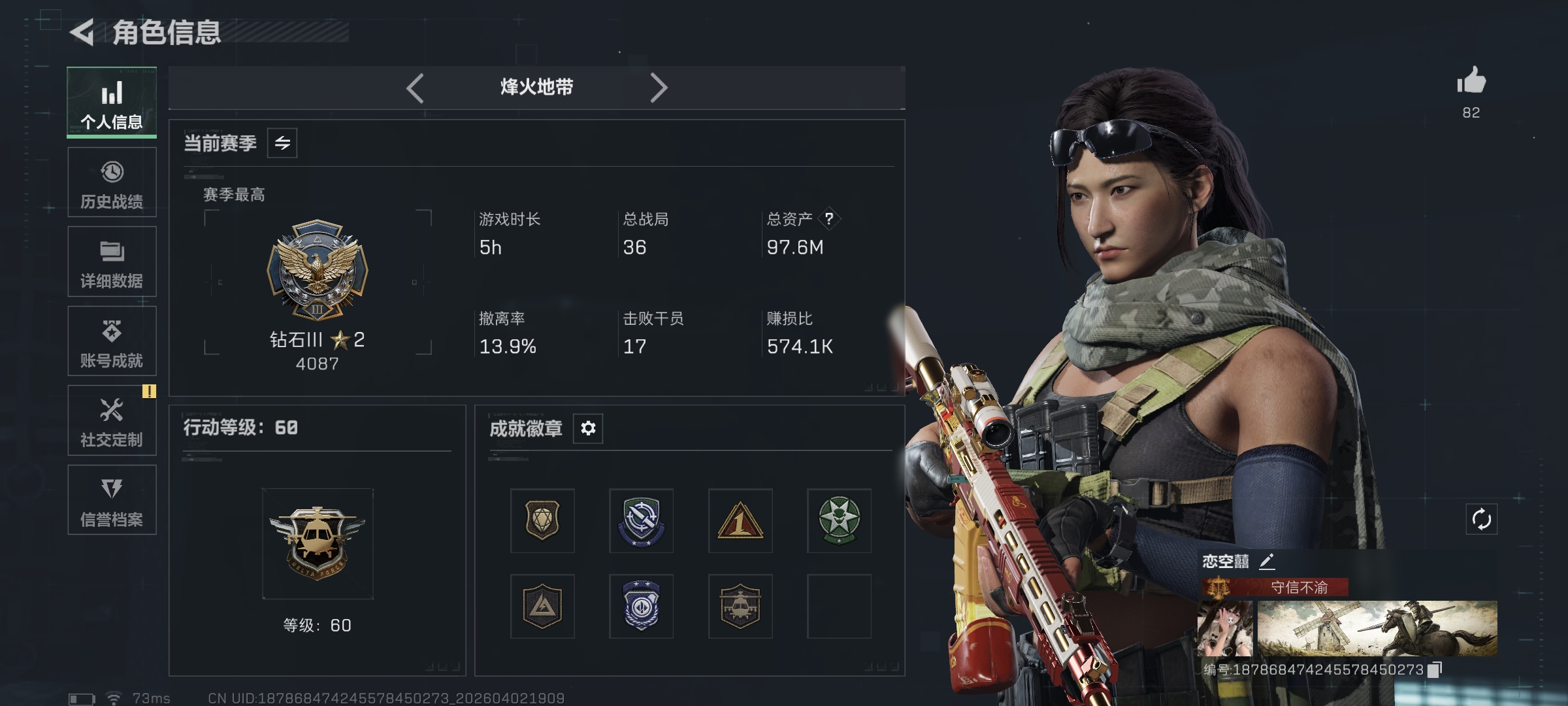The width and height of the screenshot is (1568, 706).
Task: Open the 历史战绩 tab
Action: coord(112,182)
